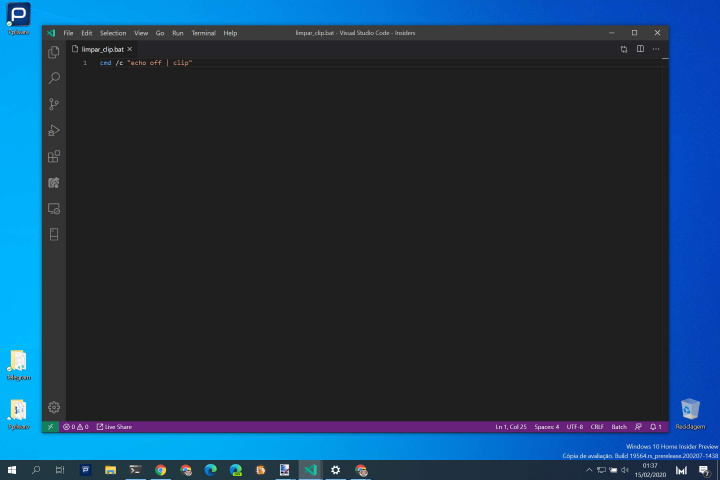Click the green remote window indicator
Screen dimensions: 720x480
(x=50, y=427)
